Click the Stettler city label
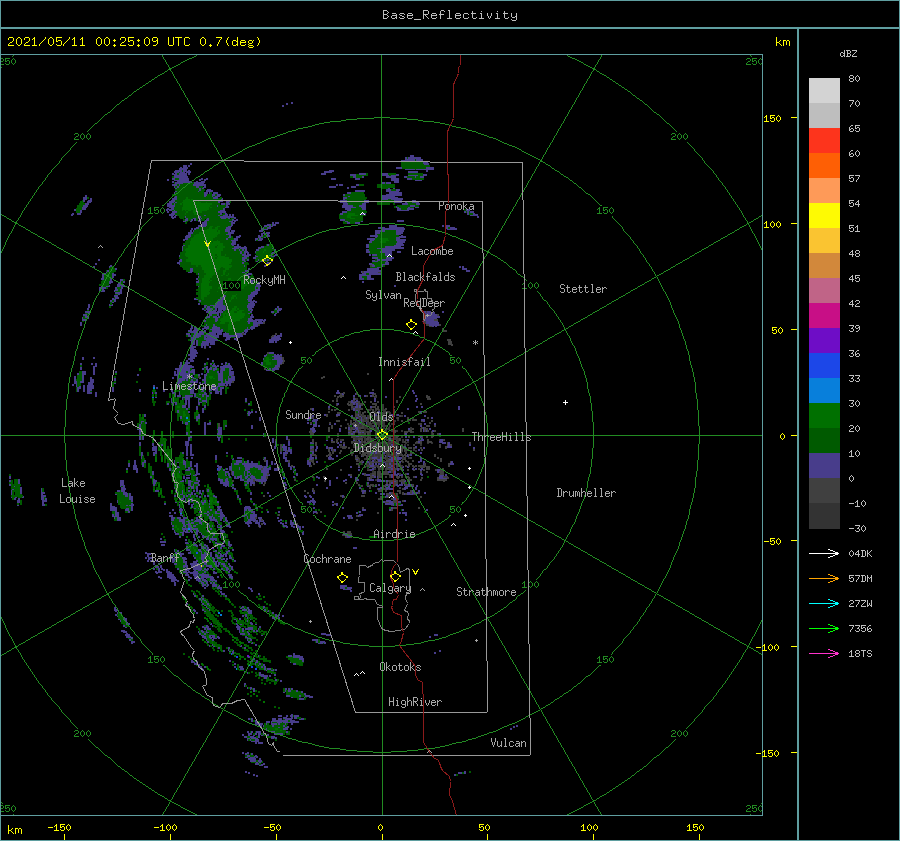Screen dimensions: 900x841 click(583, 289)
